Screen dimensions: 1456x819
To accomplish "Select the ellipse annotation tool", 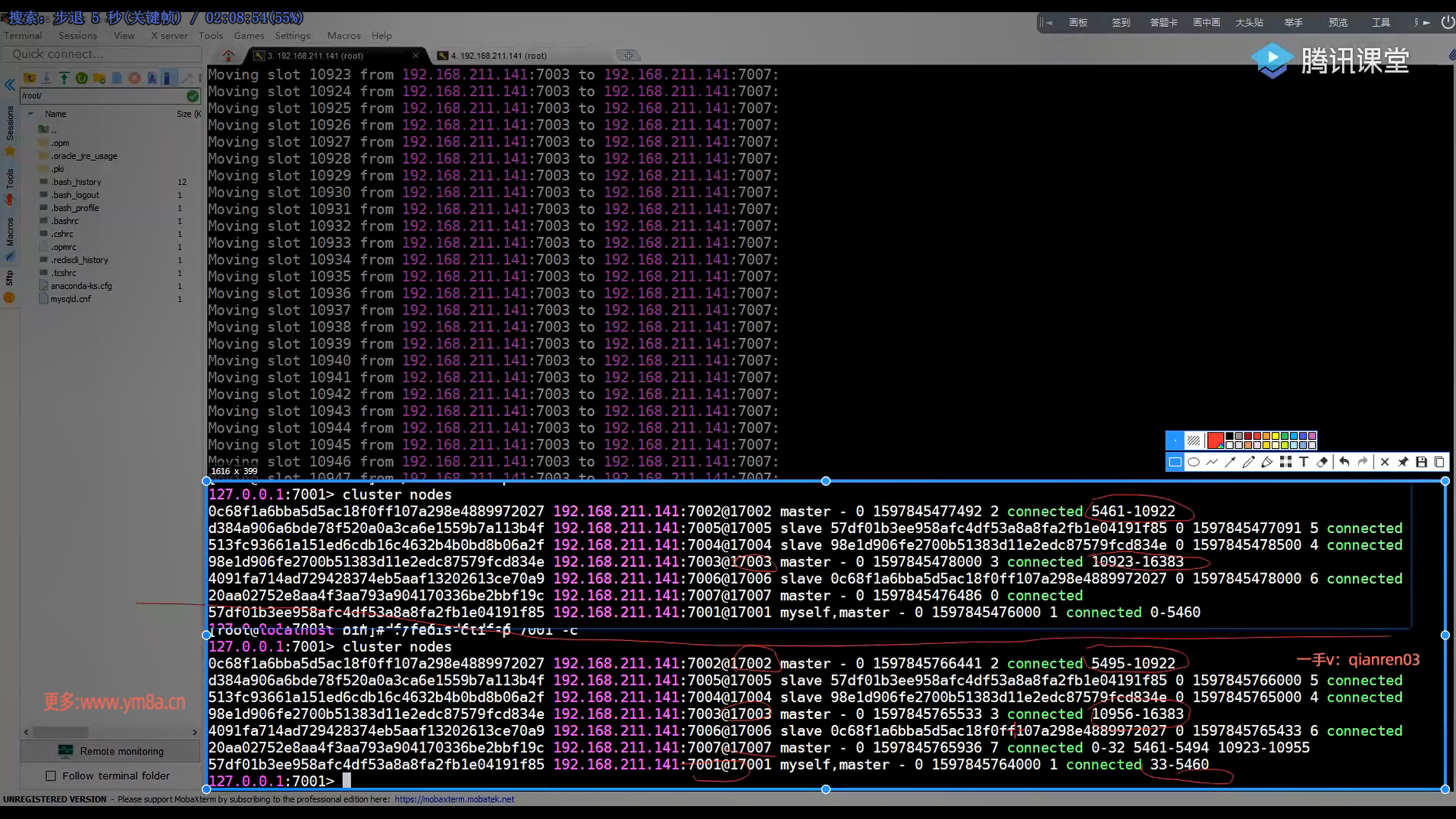I will [x=1193, y=462].
